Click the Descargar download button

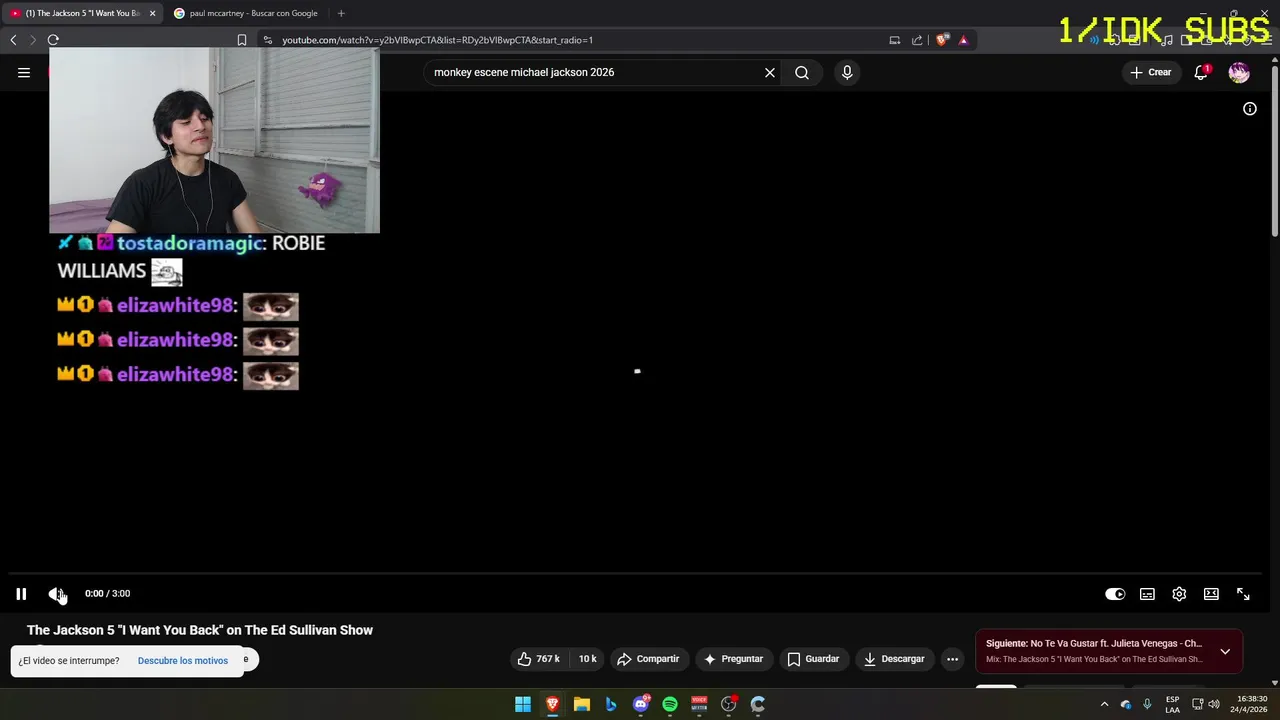pos(895,659)
